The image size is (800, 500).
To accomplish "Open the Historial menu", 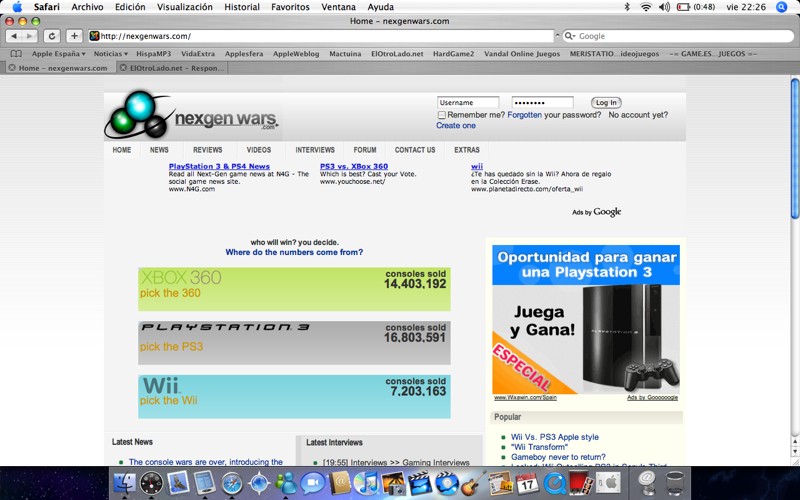I will point(242,7).
